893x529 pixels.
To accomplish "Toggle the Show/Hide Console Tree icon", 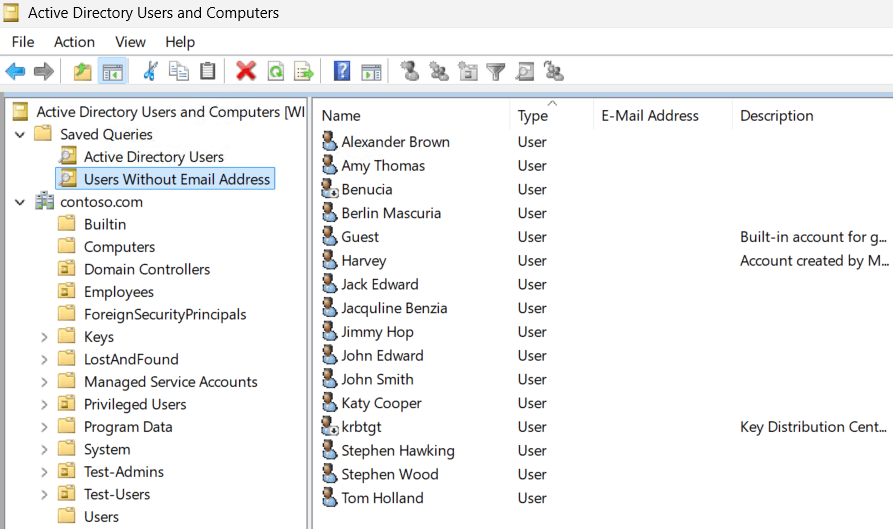I will tap(112, 72).
